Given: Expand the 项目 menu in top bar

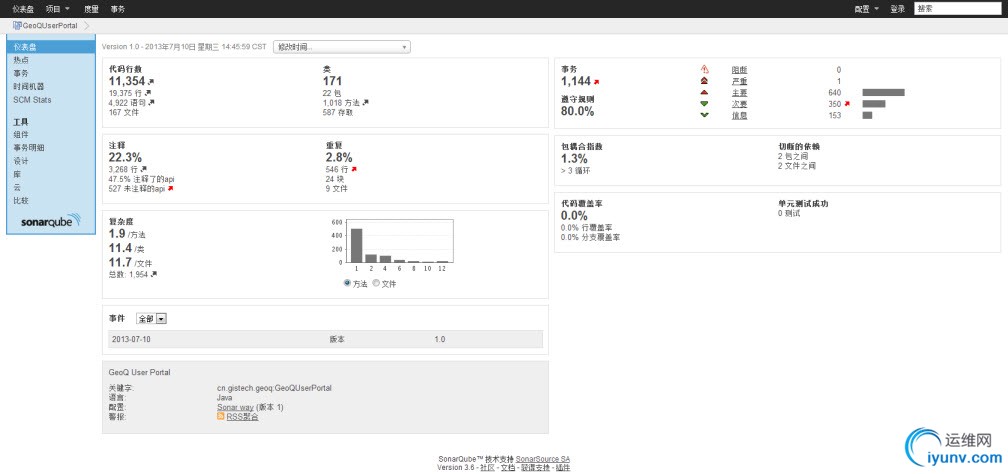Looking at the screenshot, I should pyautogui.click(x=58, y=9).
